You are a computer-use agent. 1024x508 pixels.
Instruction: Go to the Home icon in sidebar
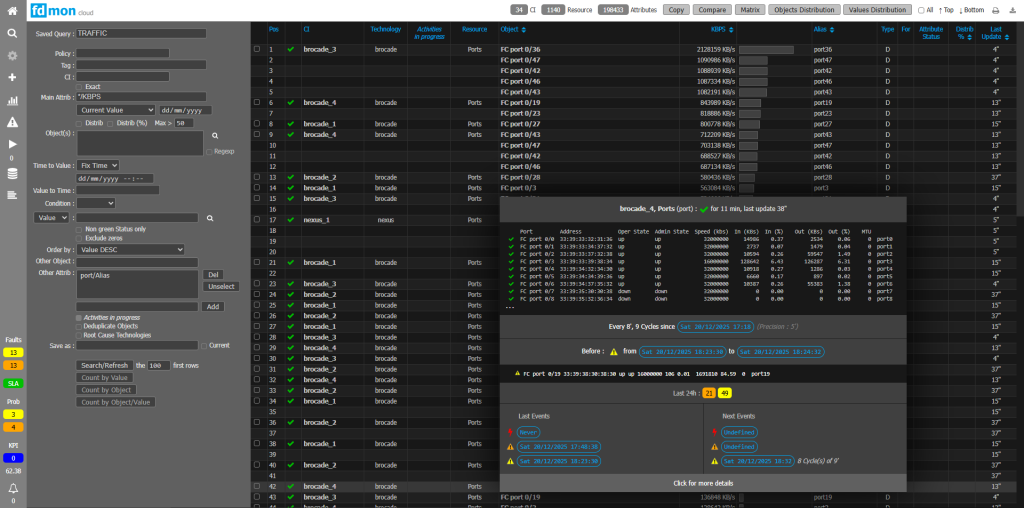(13, 9)
